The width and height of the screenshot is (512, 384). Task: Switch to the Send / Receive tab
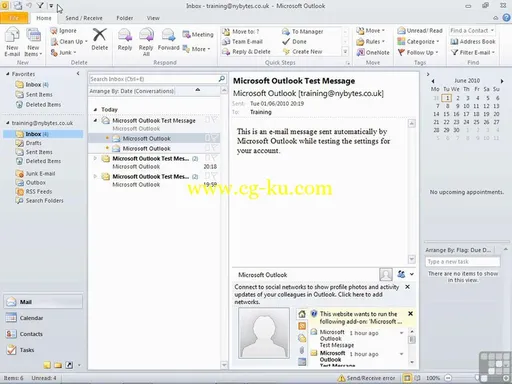[x=84, y=18]
